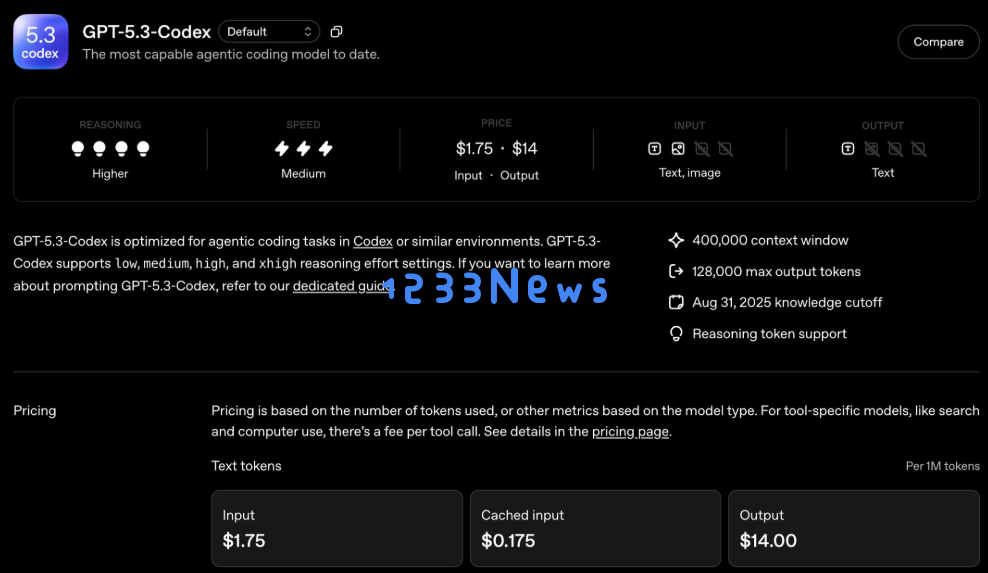Open the Codex link in description
The width and height of the screenshot is (988, 573).
(372, 241)
